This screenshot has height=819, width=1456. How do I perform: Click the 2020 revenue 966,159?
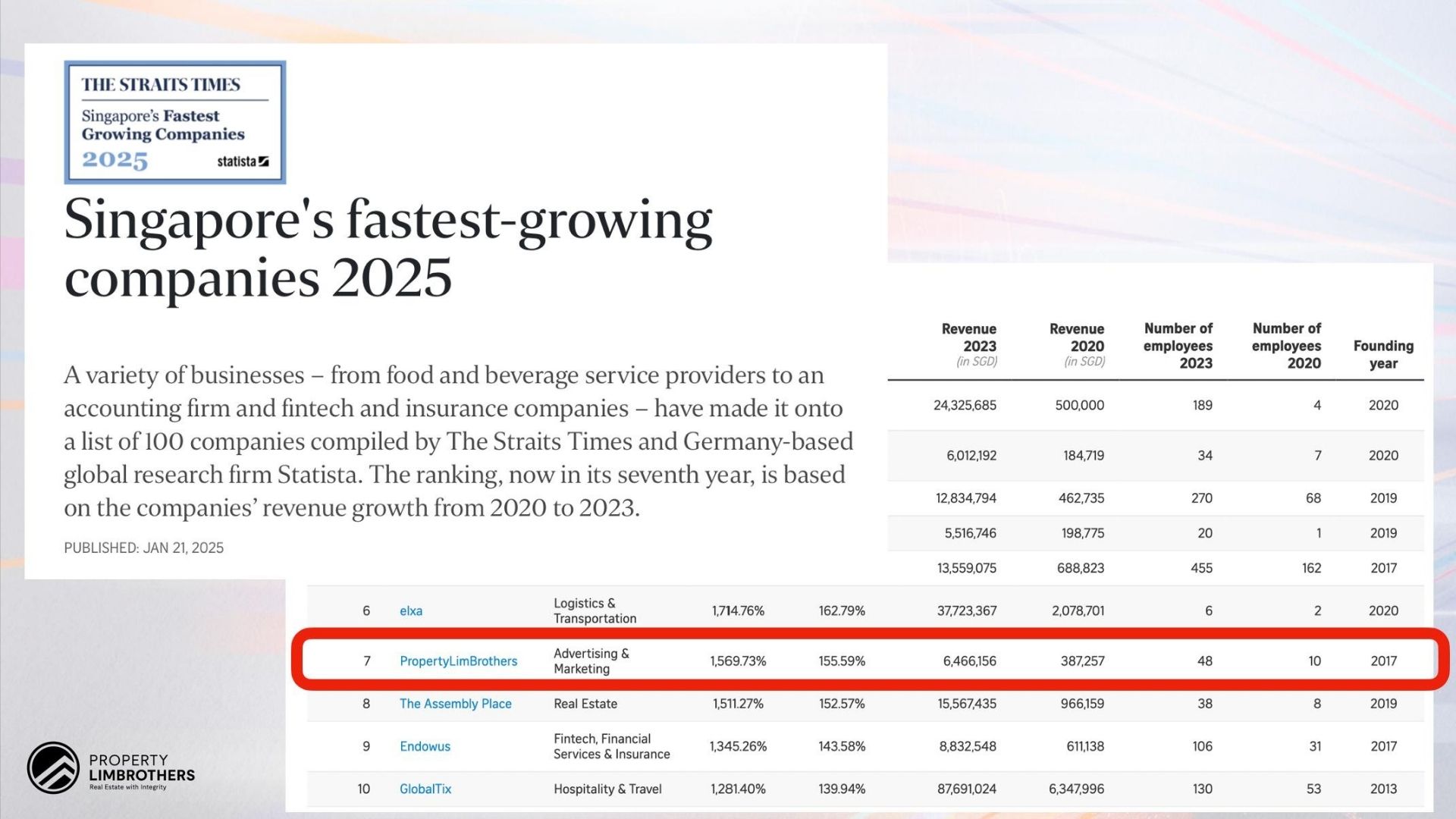[1082, 704]
